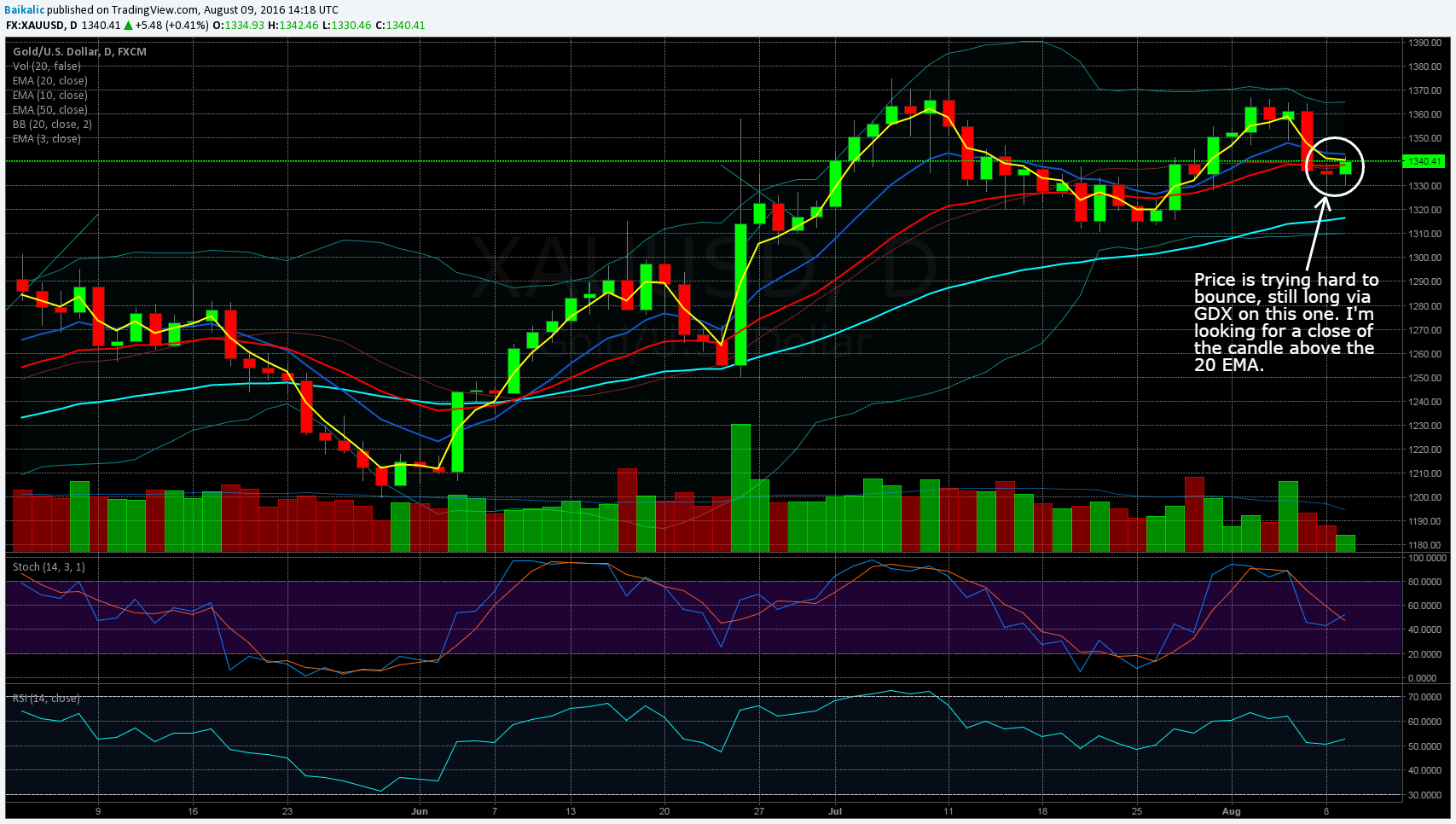Image resolution: width=1456 pixels, height=824 pixels.
Task: Click the tallest green volume bar near June 27
Action: 740,488
